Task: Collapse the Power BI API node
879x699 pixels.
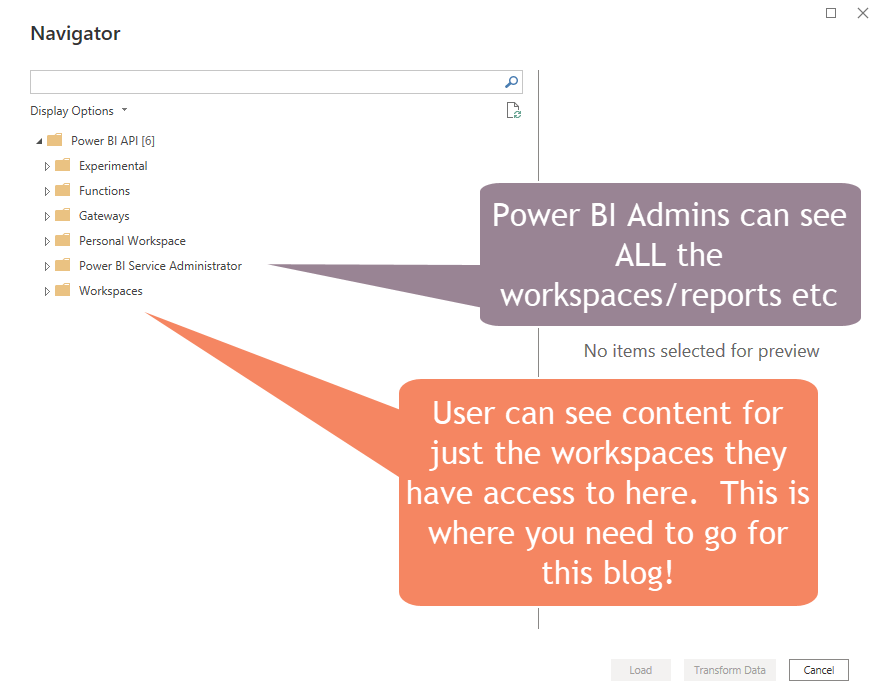Action: point(37,140)
